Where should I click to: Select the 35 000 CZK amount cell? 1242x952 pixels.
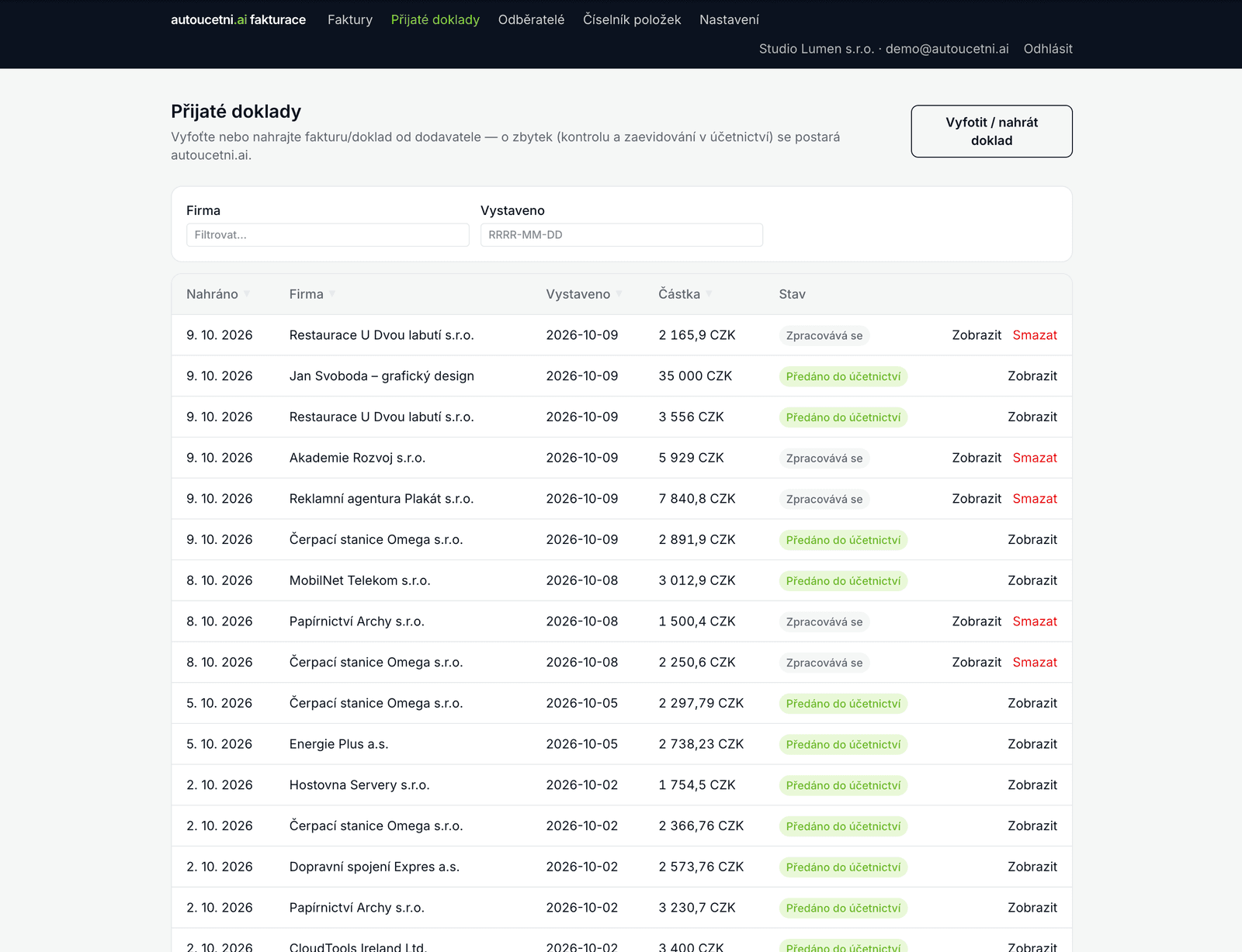pyautogui.click(x=696, y=376)
